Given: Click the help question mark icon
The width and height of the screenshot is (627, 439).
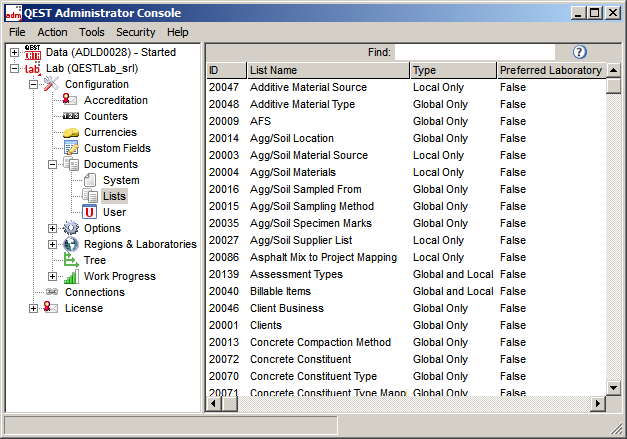Looking at the screenshot, I should 580,52.
